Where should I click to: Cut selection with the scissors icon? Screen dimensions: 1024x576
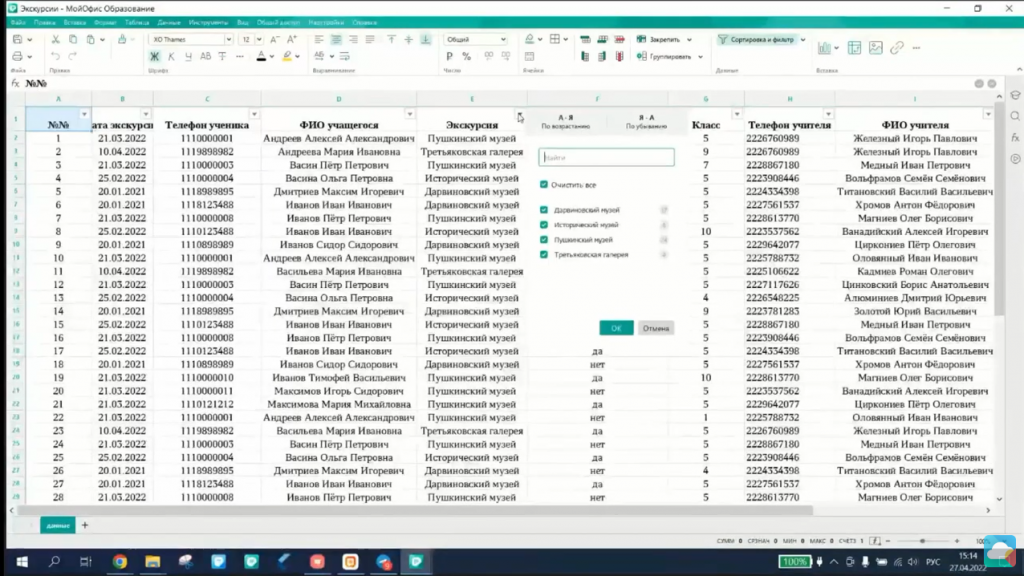pos(56,39)
